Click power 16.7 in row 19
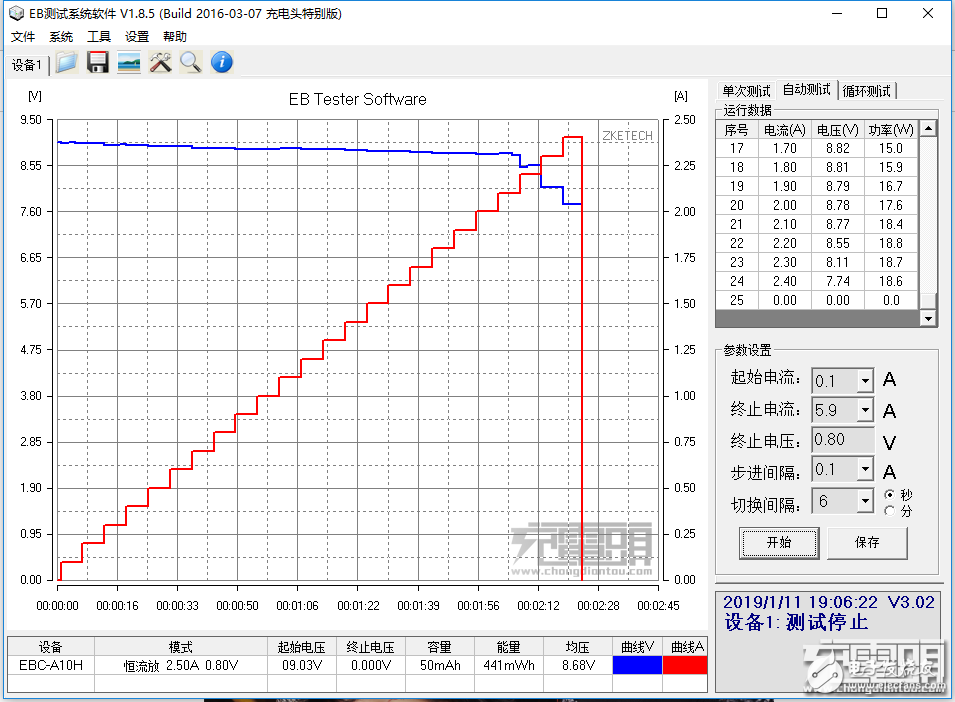Viewport: 955px width, 702px height. 890,186
